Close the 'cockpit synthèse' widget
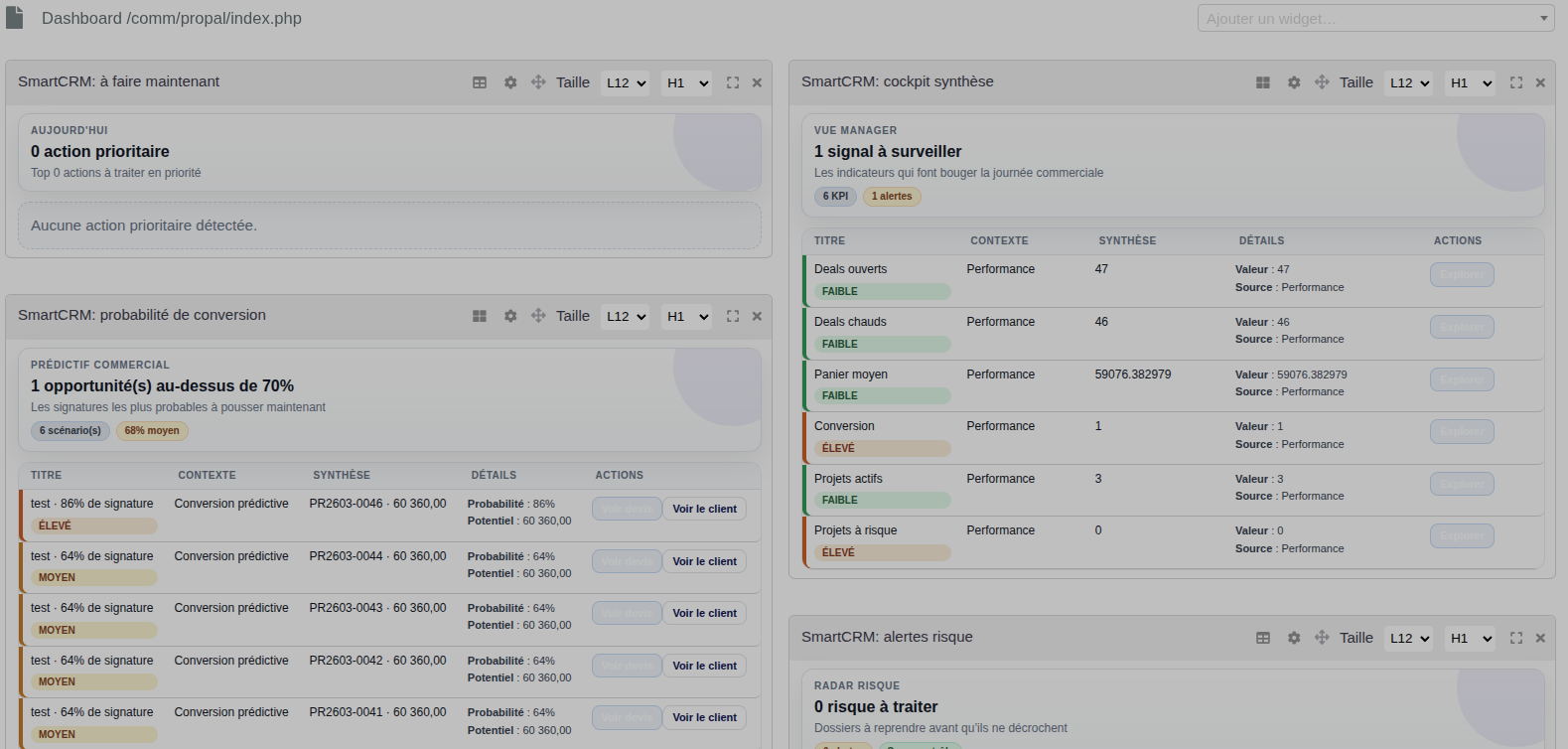 pos(1540,82)
